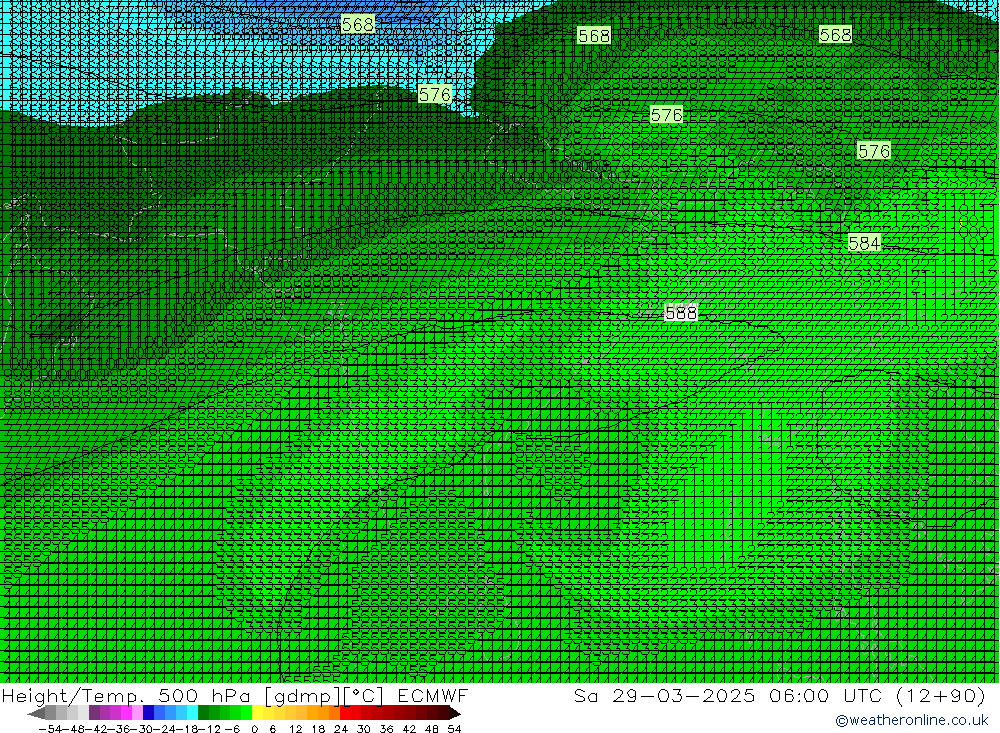Click the legend value '-6' on the color scale
The height and width of the screenshot is (733, 1000).
pos(232,729)
